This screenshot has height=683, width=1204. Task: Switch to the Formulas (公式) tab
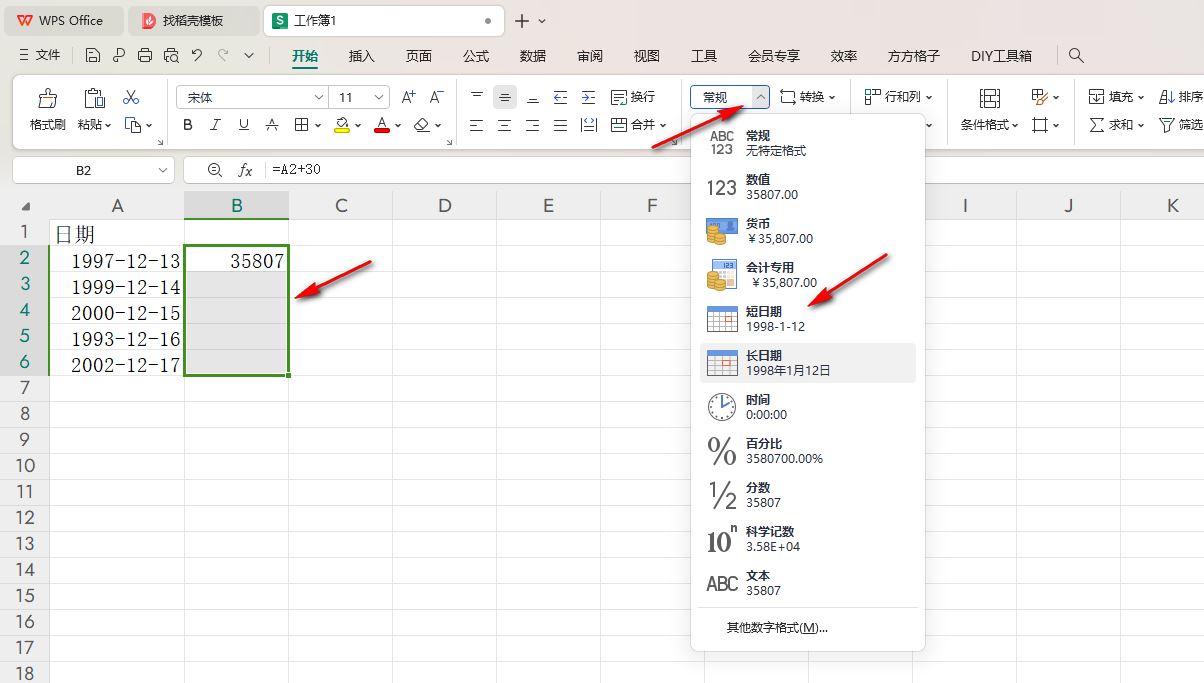[x=476, y=56]
